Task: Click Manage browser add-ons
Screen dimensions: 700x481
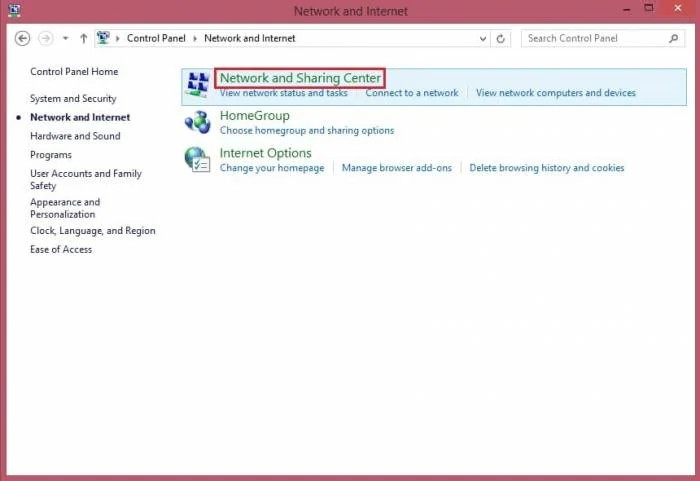Action: (396, 168)
